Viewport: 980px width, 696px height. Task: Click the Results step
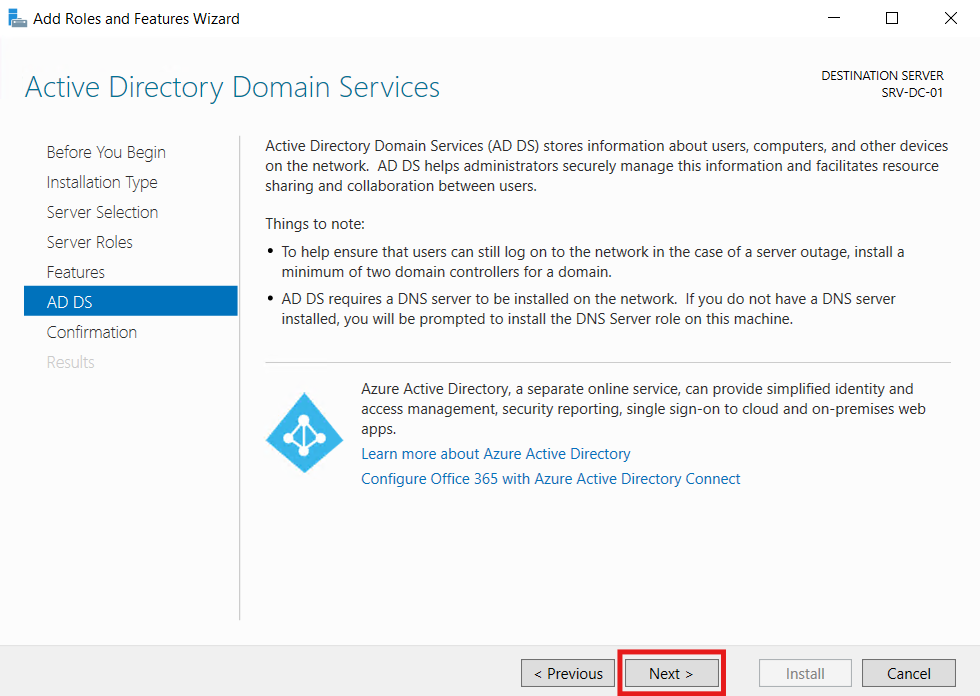(70, 361)
